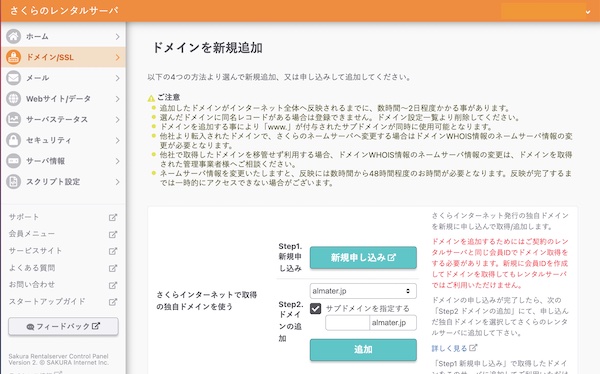Click the subdomain name input field
600x374 pixels.
[347, 323]
